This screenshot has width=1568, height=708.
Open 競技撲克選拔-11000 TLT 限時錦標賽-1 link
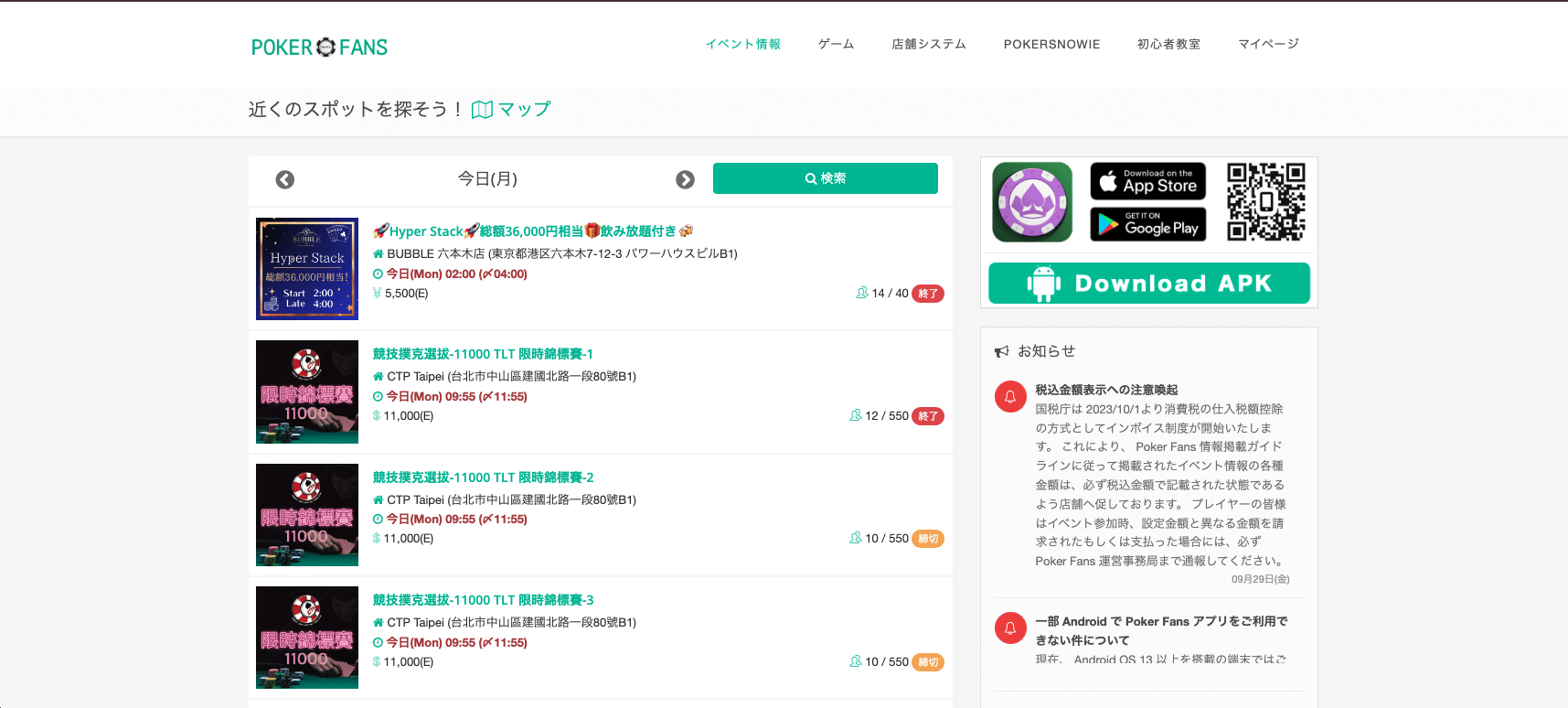coord(483,354)
